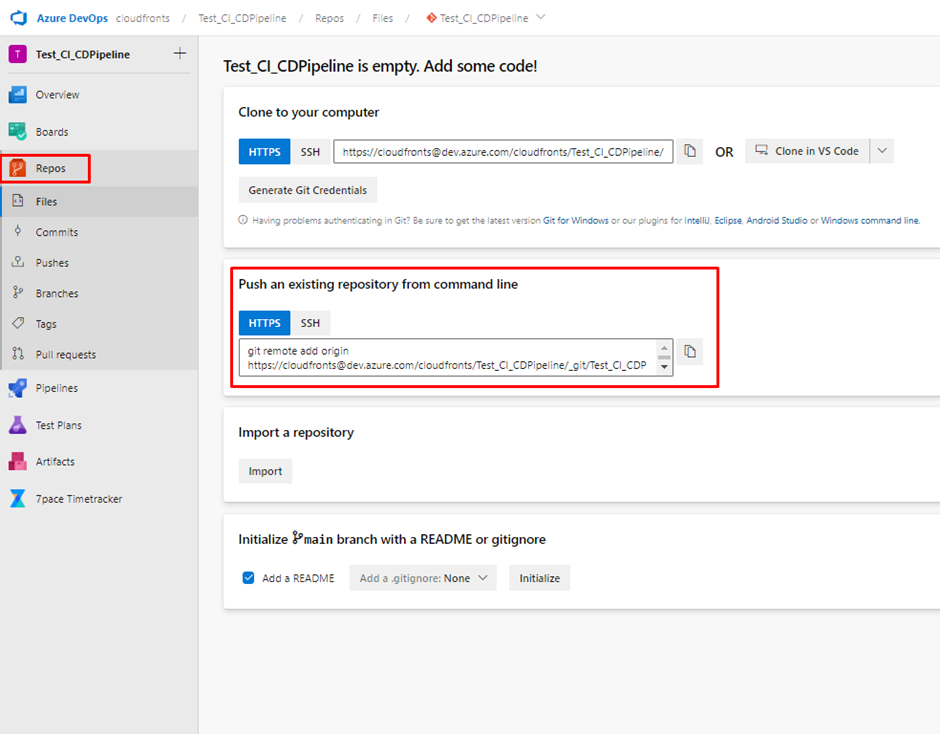Toggle the Add a README checkbox
Image resolution: width=940 pixels, height=734 pixels.
[x=248, y=578]
